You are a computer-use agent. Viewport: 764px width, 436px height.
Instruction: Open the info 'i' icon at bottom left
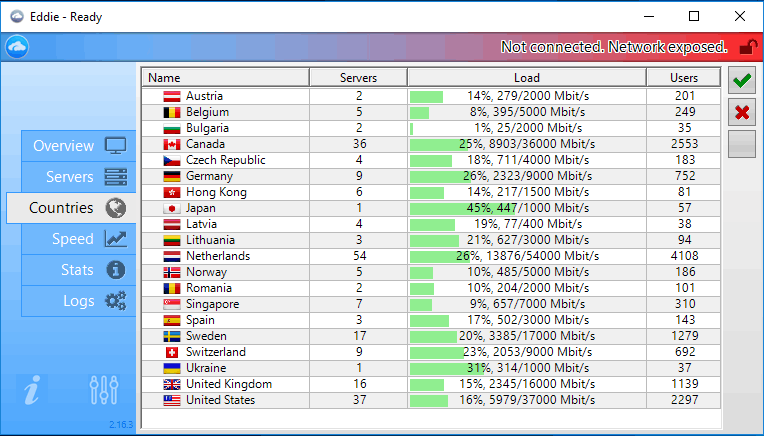(32, 389)
